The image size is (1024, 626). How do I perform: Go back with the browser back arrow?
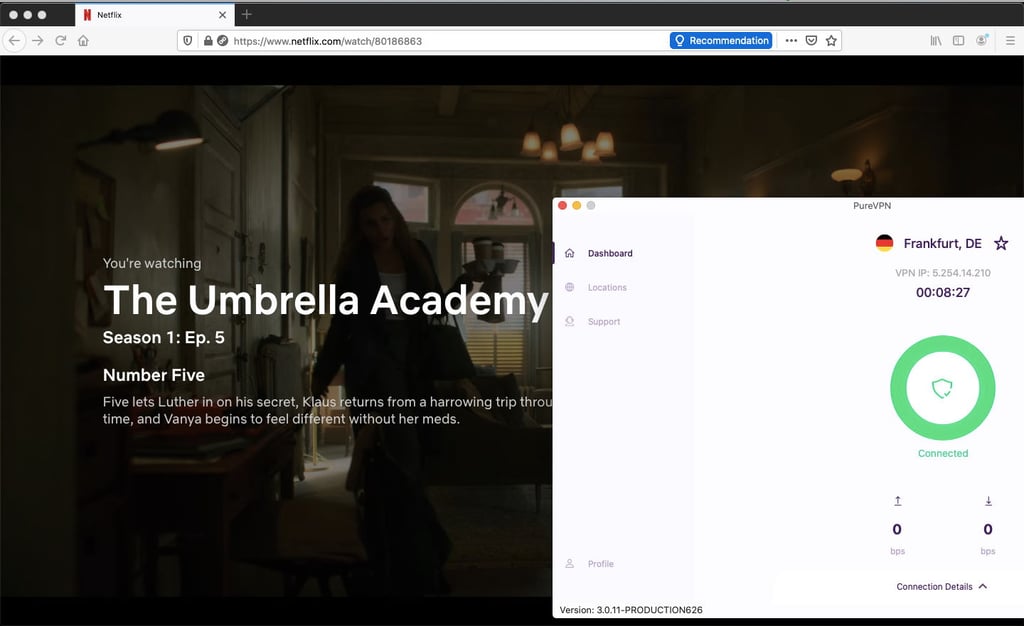pyautogui.click(x=14, y=40)
